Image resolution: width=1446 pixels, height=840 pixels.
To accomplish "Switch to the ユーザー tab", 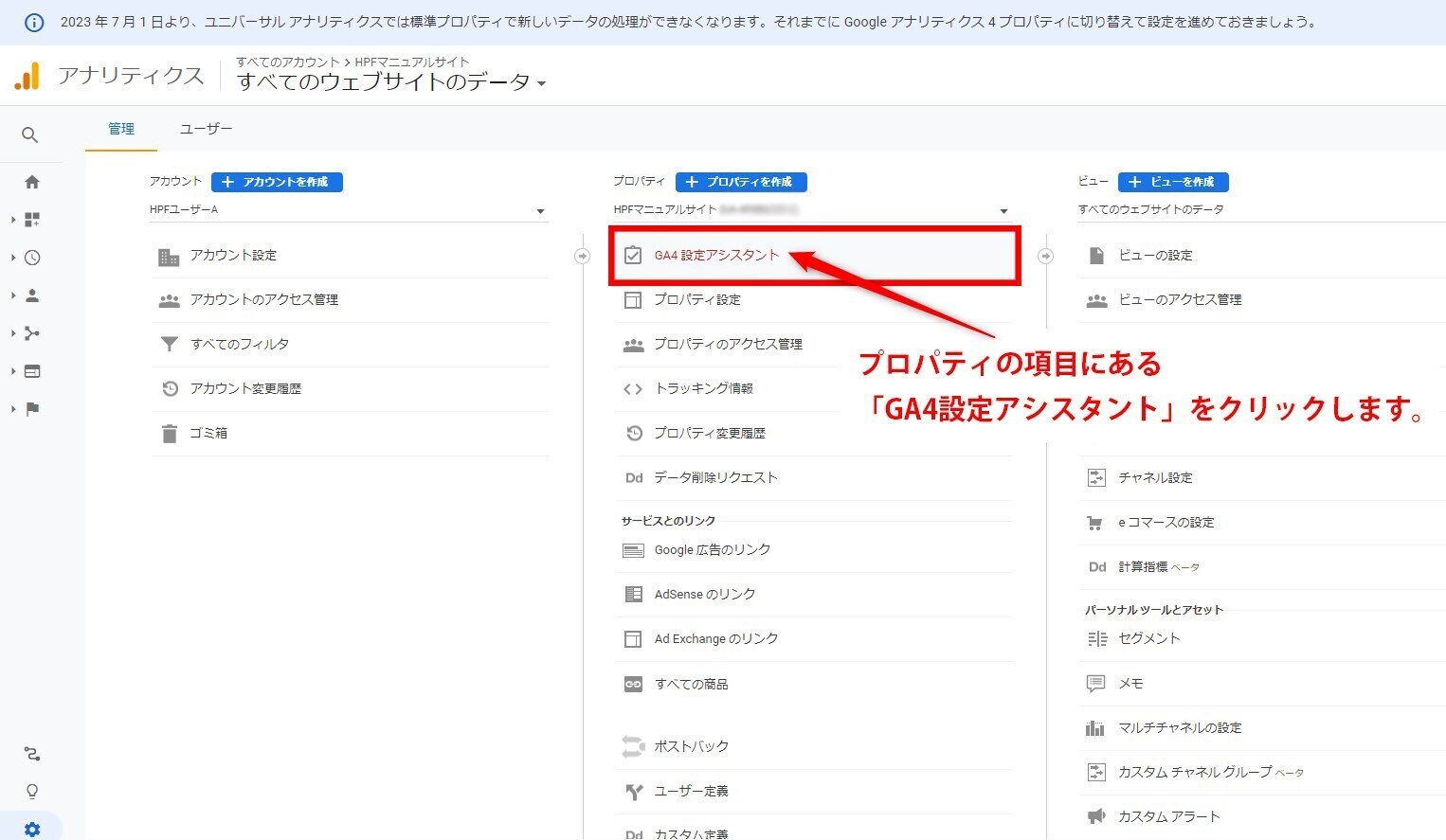I will click(x=206, y=129).
